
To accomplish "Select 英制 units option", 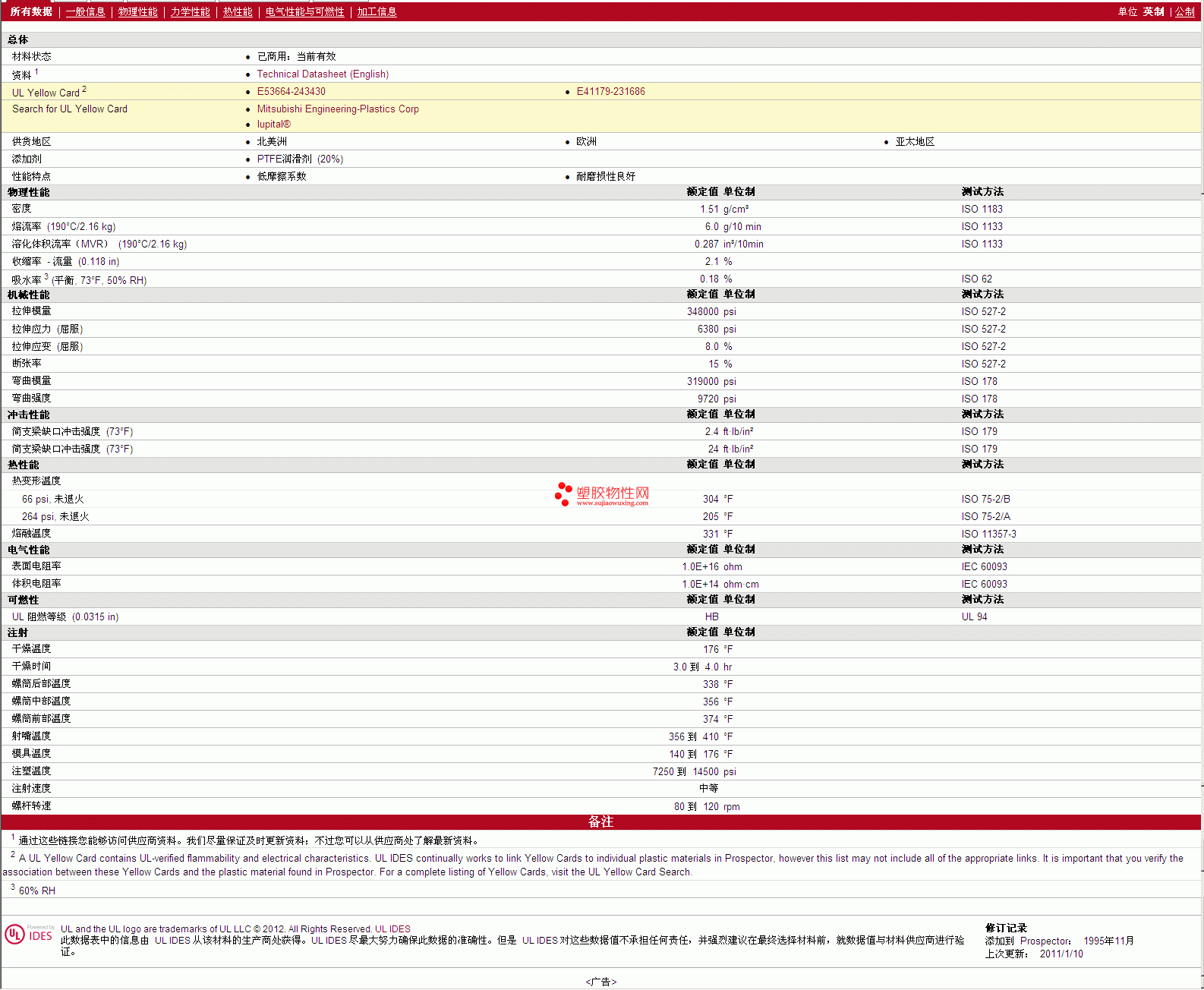I will (x=1153, y=12).
